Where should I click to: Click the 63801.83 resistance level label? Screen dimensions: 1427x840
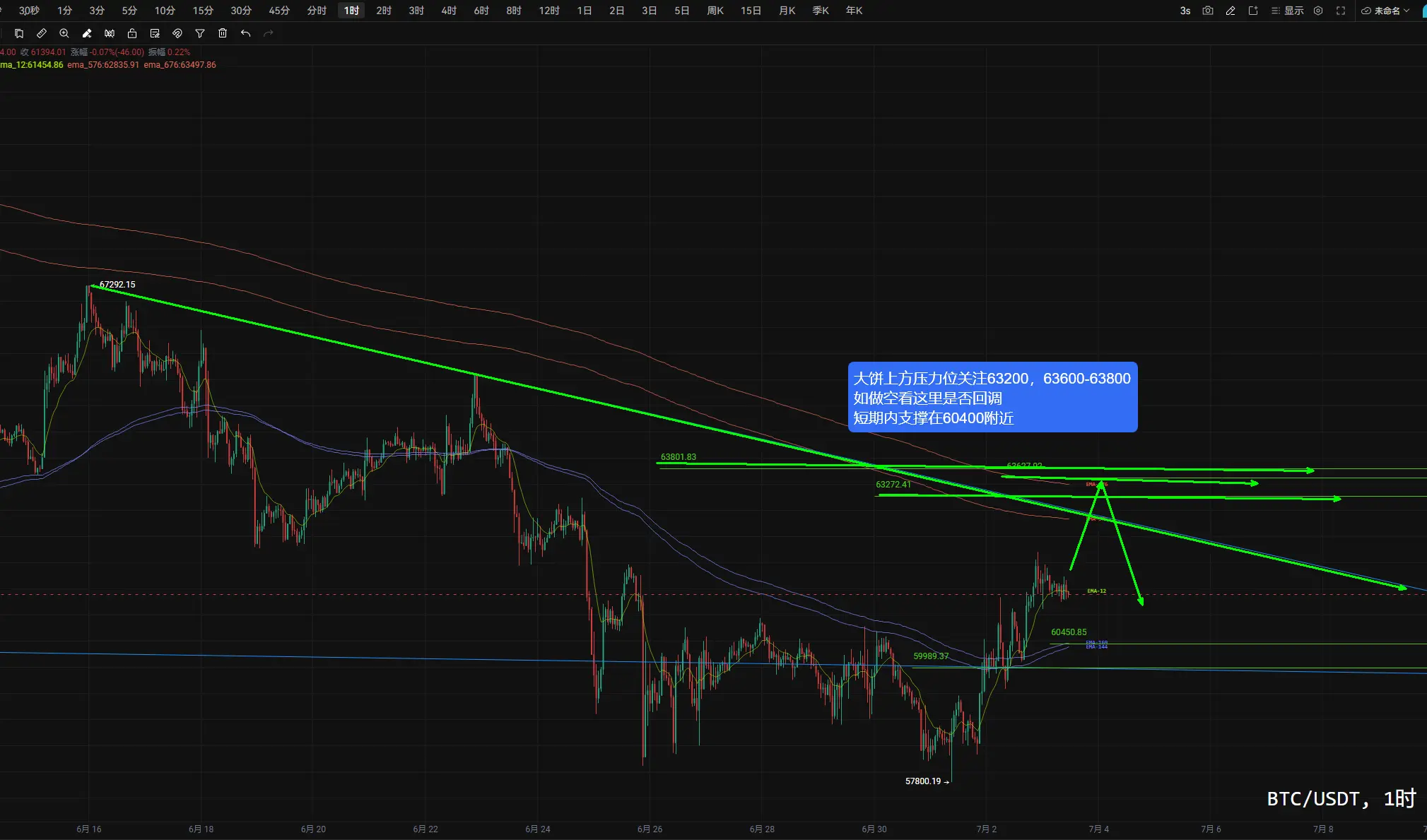tap(679, 457)
